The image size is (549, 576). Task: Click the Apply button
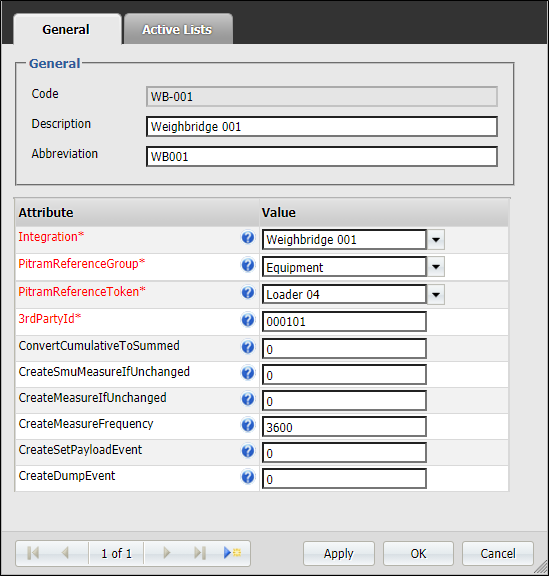click(x=339, y=553)
